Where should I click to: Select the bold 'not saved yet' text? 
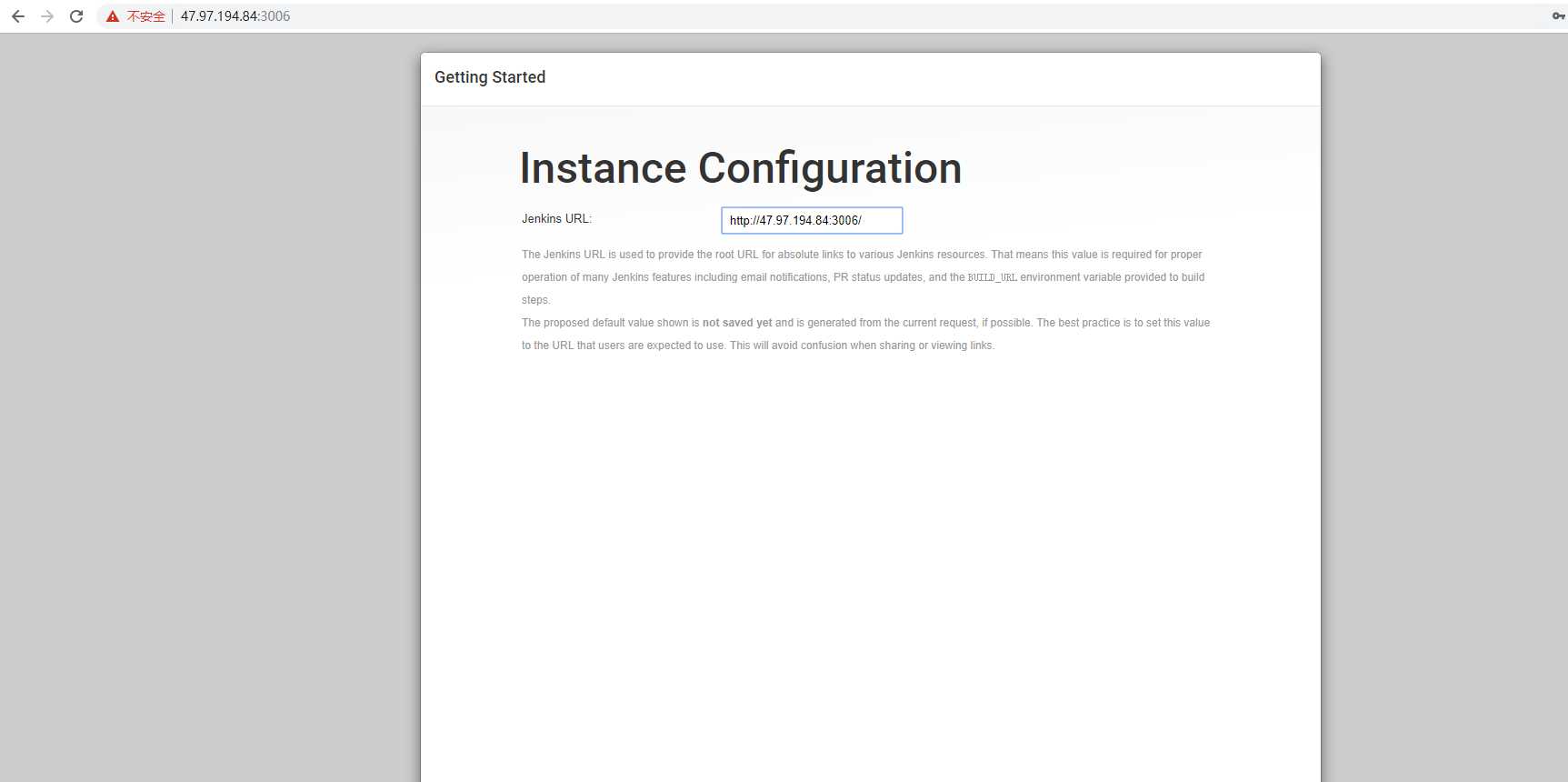(x=737, y=323)
